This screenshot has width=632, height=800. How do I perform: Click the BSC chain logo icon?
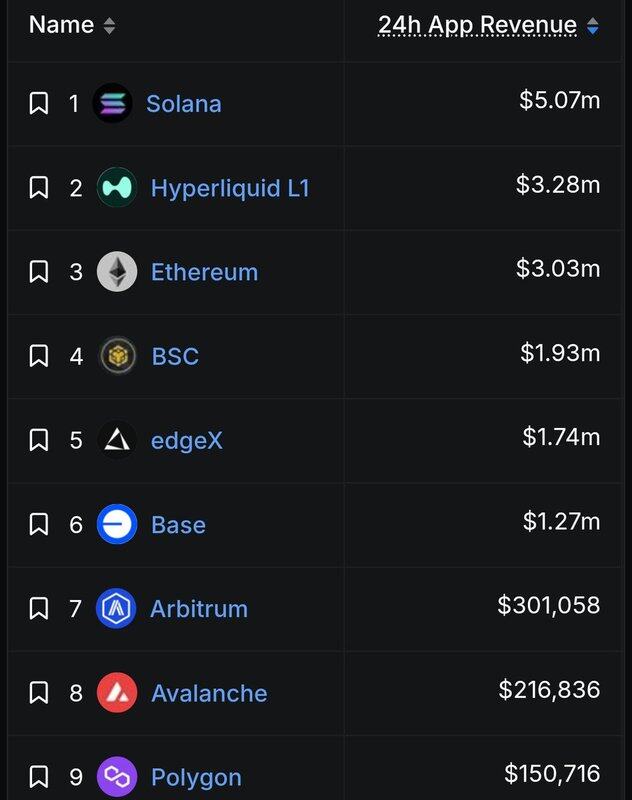pyautogui.click(x=117, y=356)
